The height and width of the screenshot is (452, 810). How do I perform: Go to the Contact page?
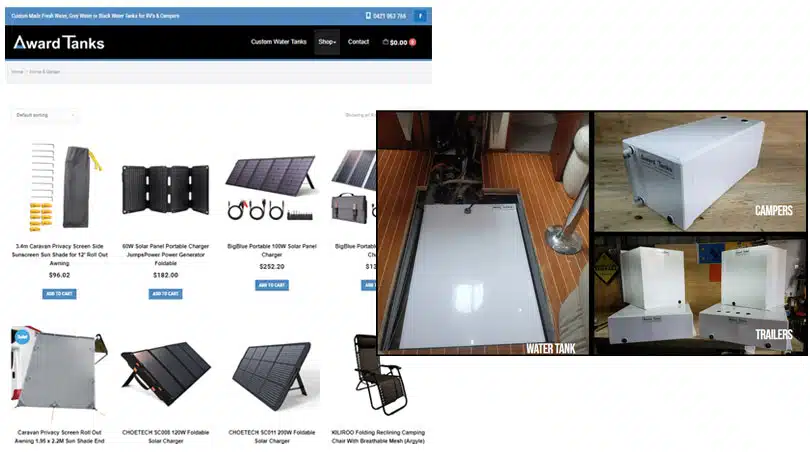click(358, 42)
